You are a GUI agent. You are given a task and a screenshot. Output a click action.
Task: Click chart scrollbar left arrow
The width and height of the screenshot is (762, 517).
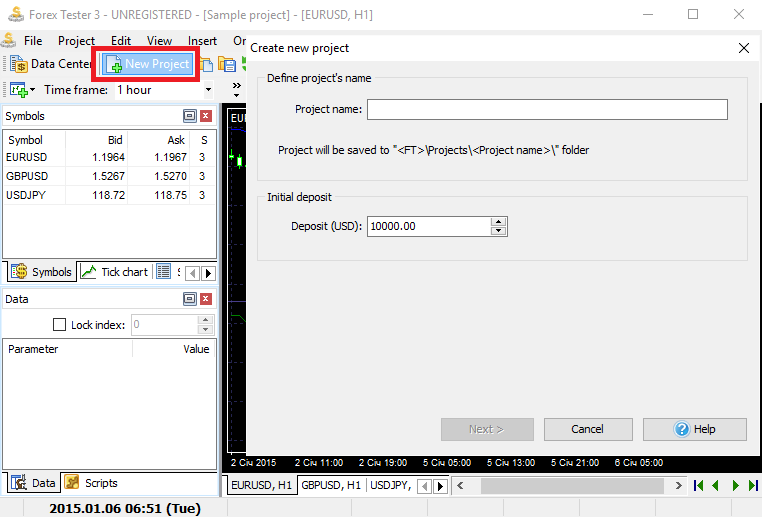click(x=461, y=485)
